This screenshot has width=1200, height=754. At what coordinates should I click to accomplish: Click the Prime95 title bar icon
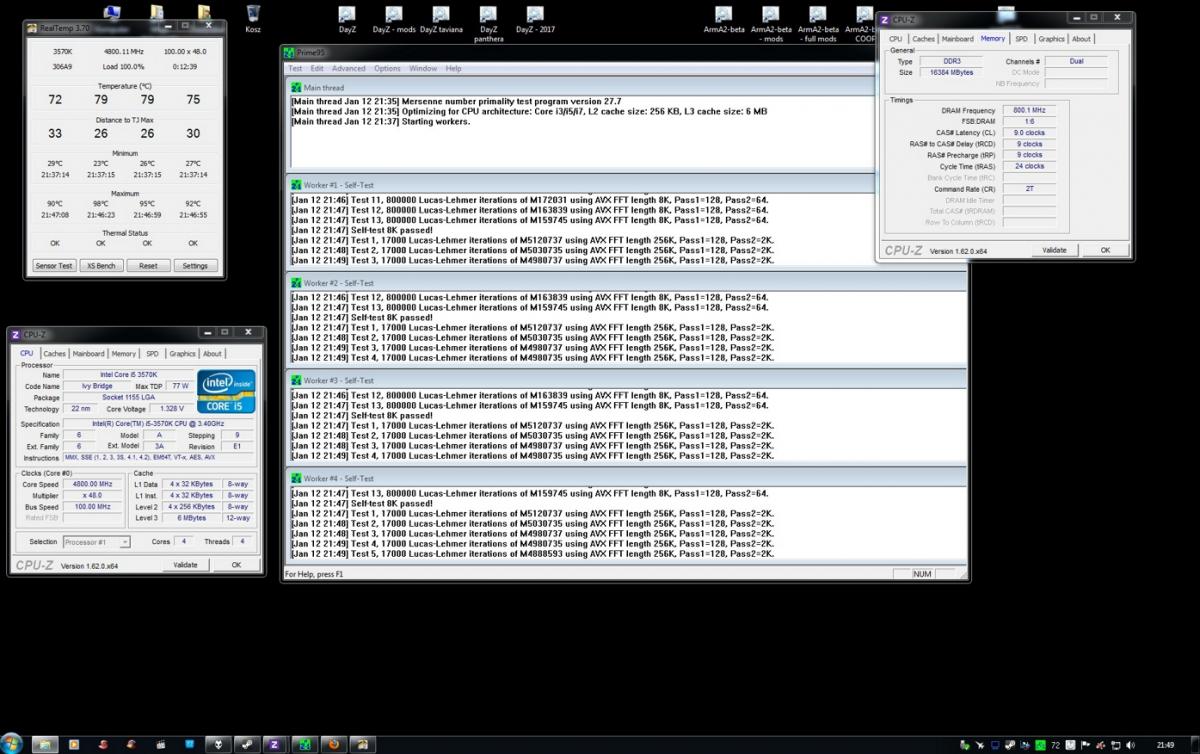coord(288,53)
